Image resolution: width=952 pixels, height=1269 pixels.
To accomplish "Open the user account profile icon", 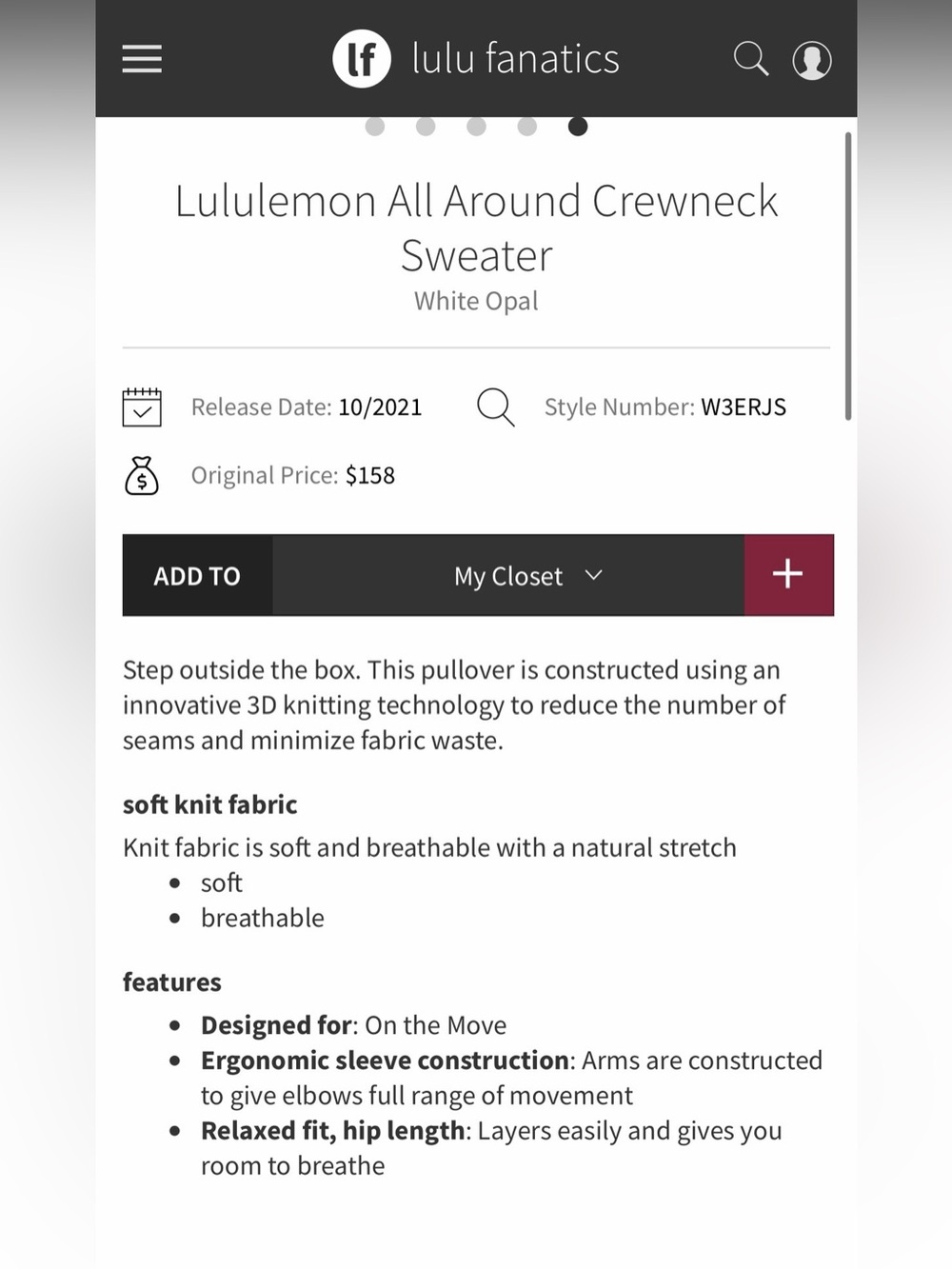I will tap(812, 60).
